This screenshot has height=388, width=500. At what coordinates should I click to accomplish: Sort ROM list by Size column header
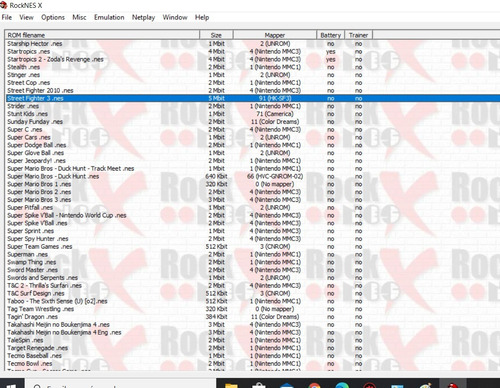(x=216, y=35)
